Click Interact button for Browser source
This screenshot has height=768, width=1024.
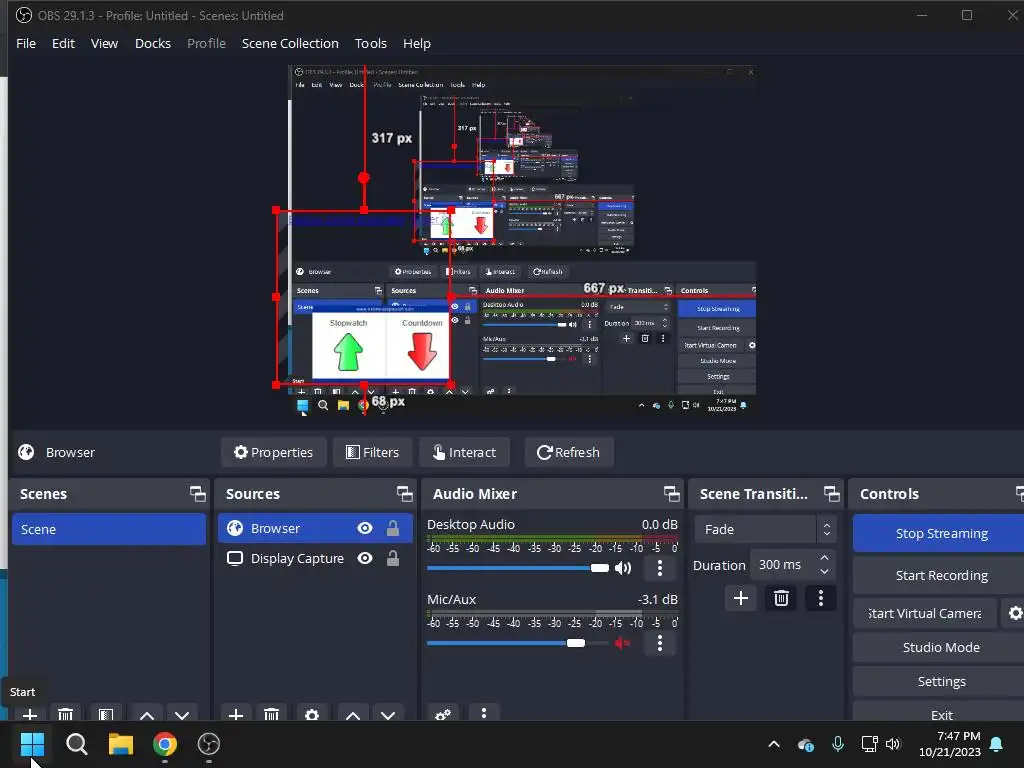(464, 452)
